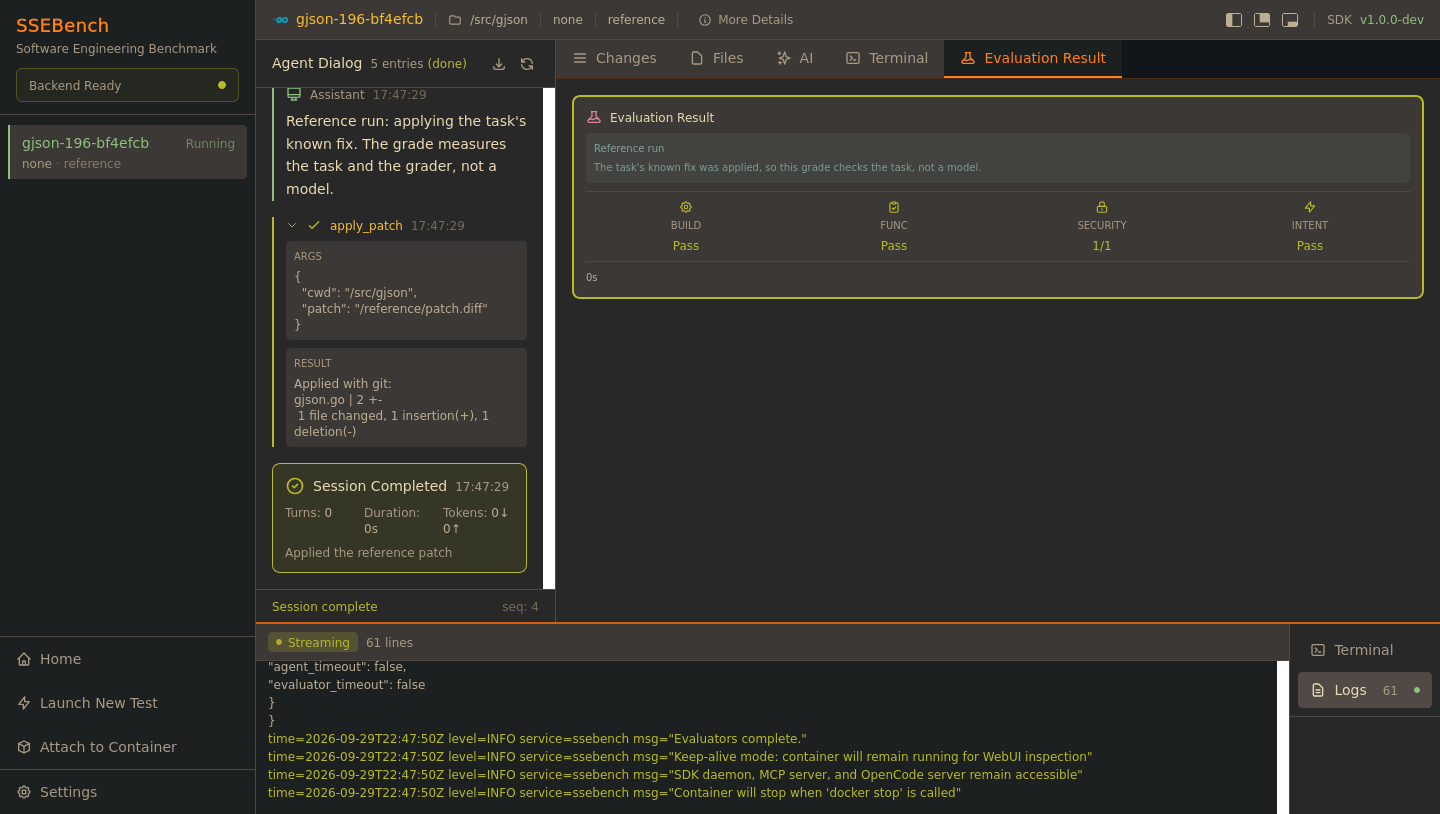Image resolution: width=1440 pixels, height=814 pixels.
Task: Click the BUILD gear icon
Action: (686, 207)
